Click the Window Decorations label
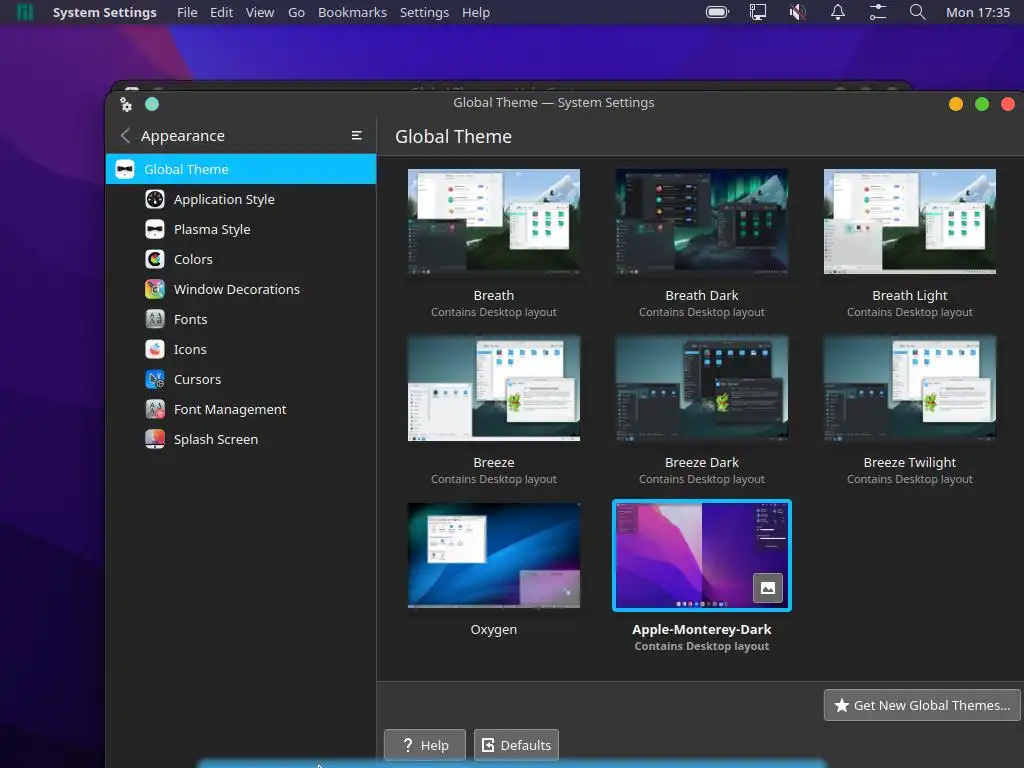 (236, 289)
